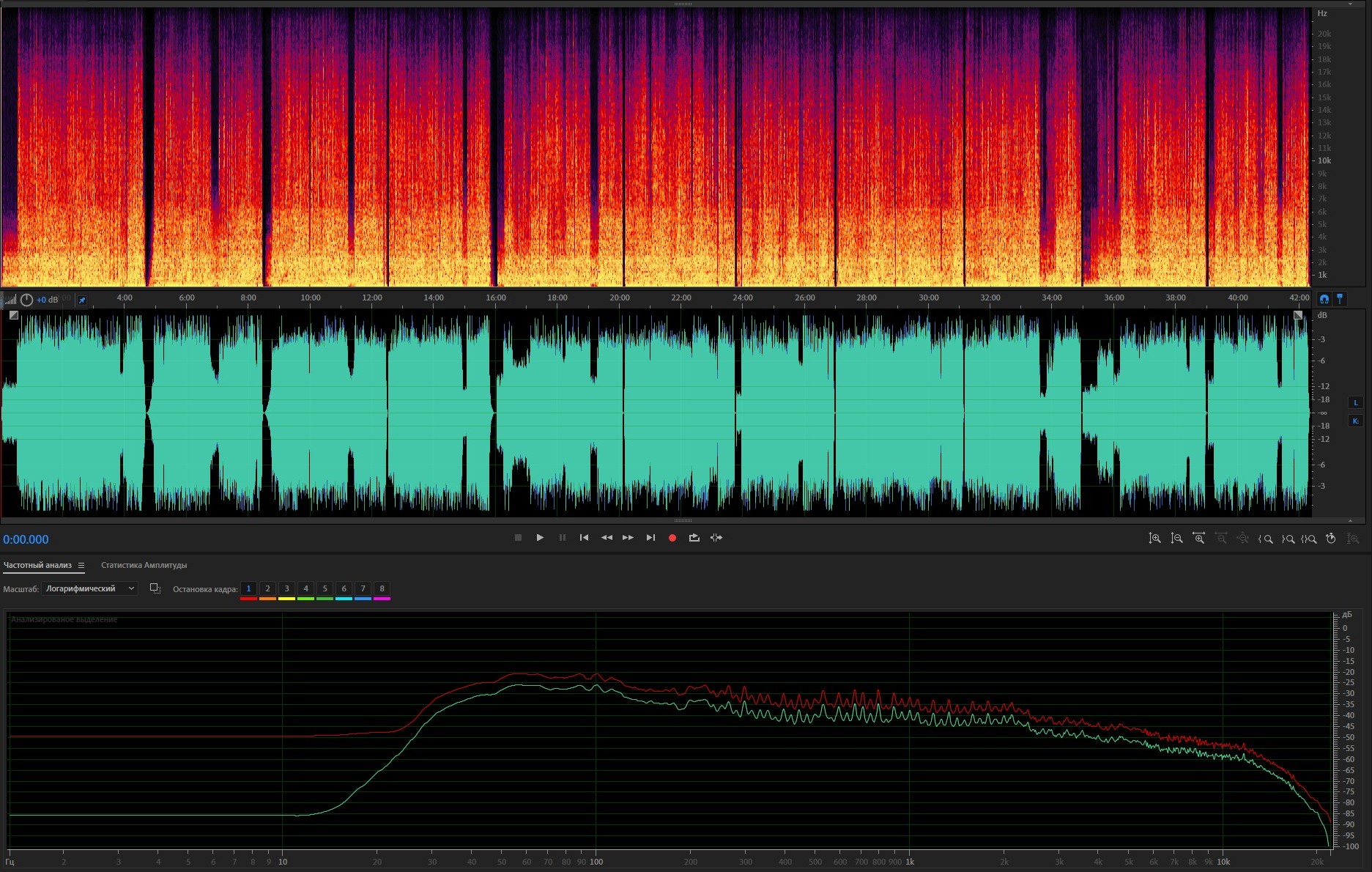Start playback with the Play button

[x=540, y=538]
